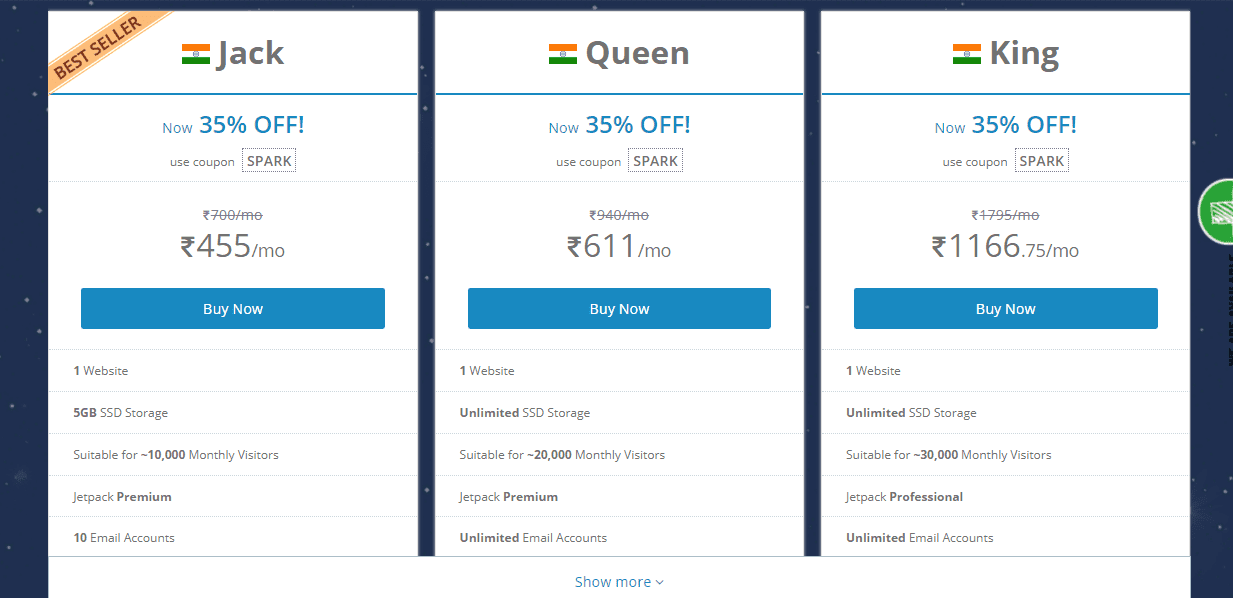Select the SPARK coupon code in King plan
The height and width of the screenshot is (598, 1233).
1042,160
